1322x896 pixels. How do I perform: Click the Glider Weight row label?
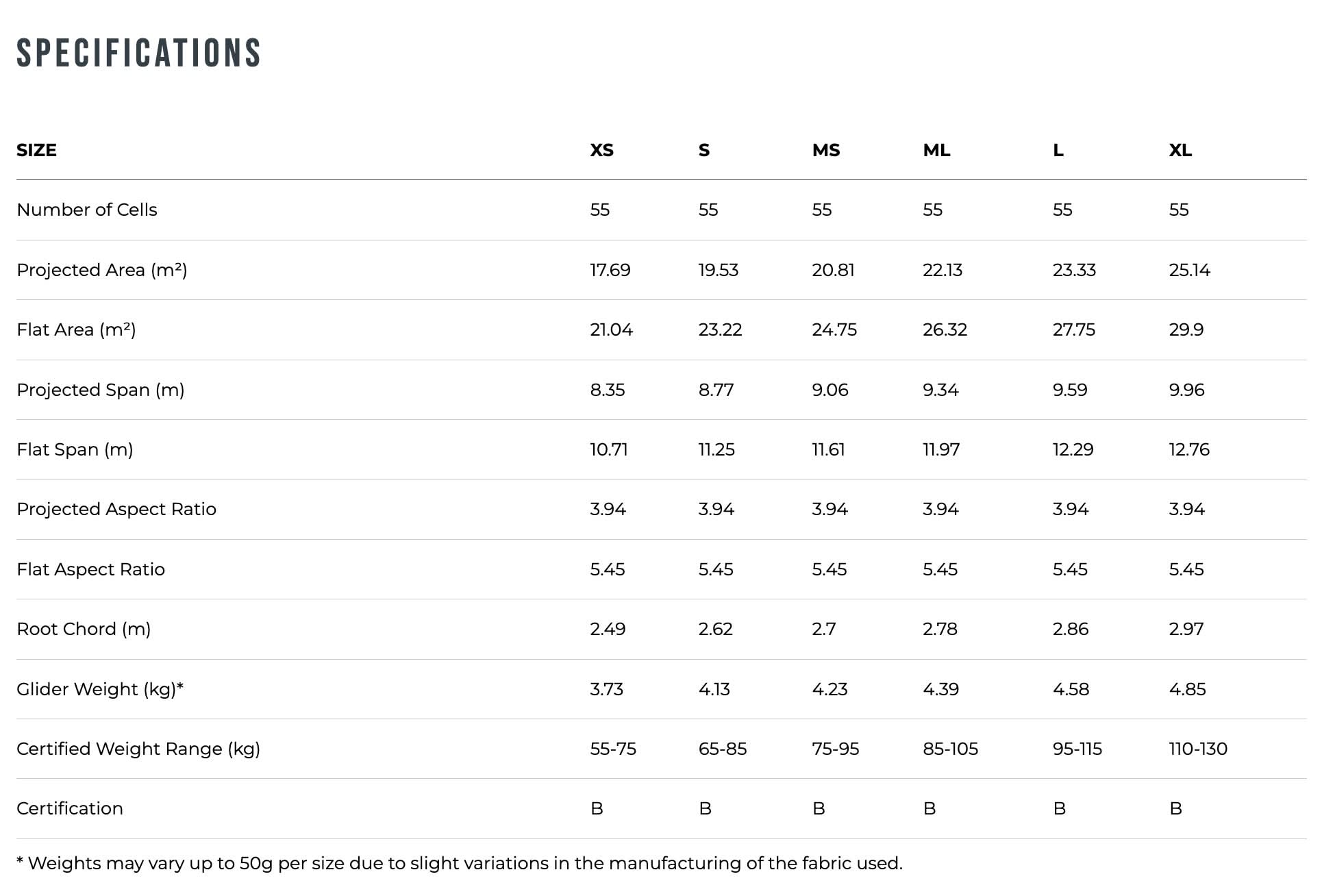[100, 689]
